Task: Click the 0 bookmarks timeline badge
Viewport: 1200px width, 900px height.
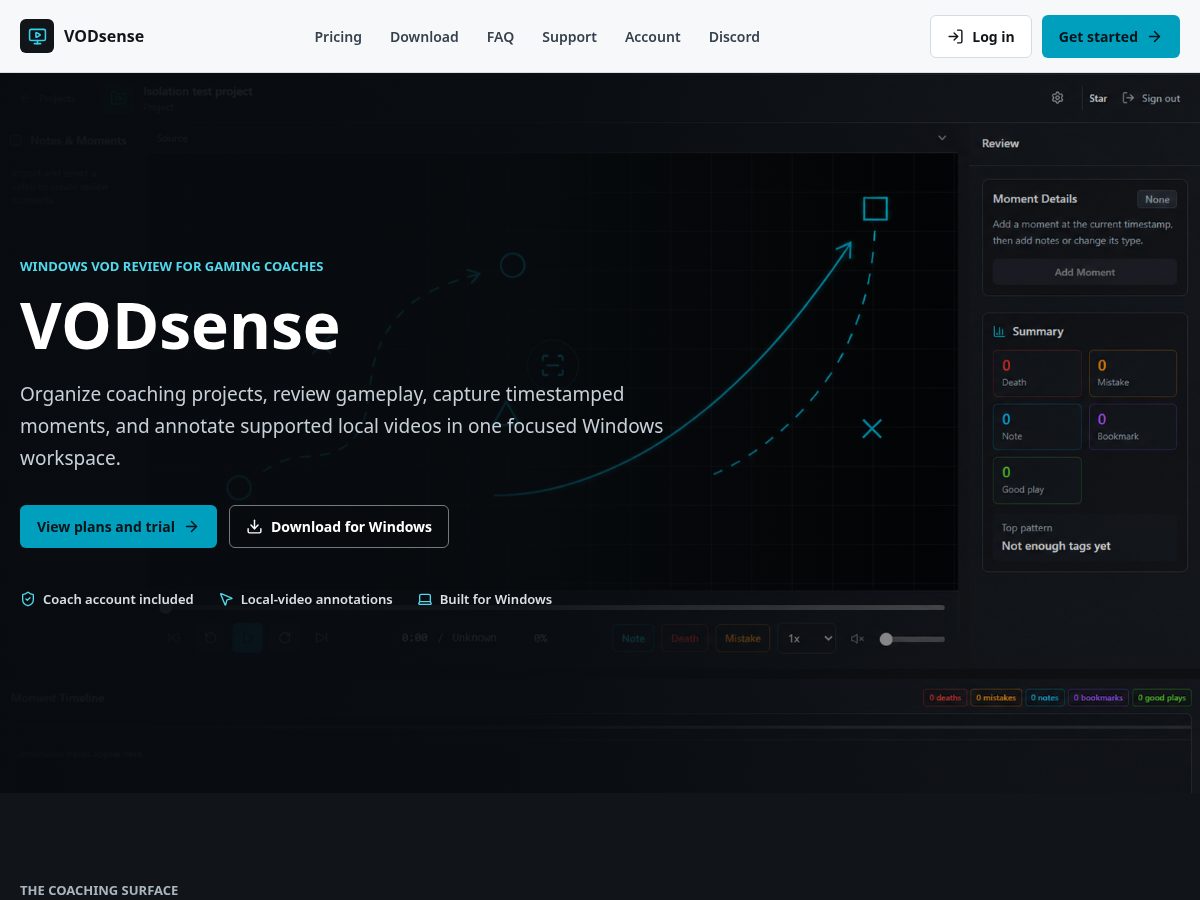Action: point(1098,698)
